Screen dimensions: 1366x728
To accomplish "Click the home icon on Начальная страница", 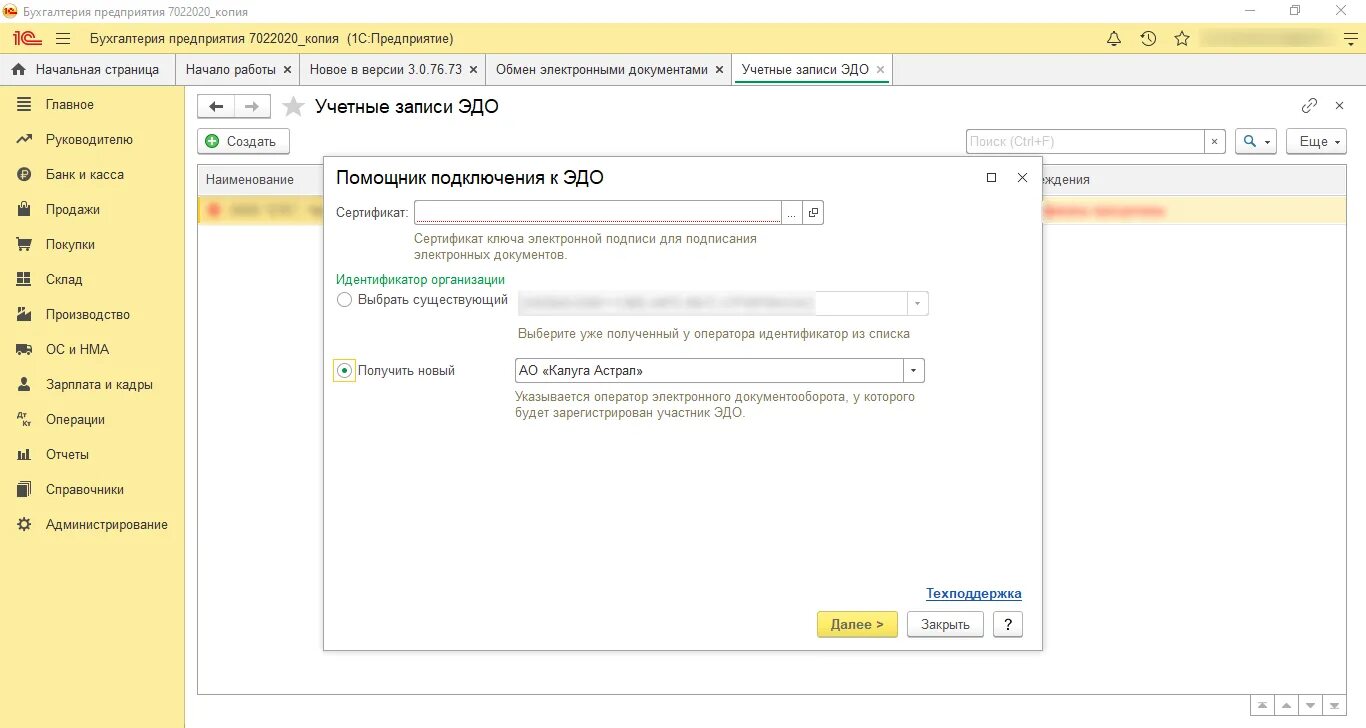I will [x=18, y=70].
